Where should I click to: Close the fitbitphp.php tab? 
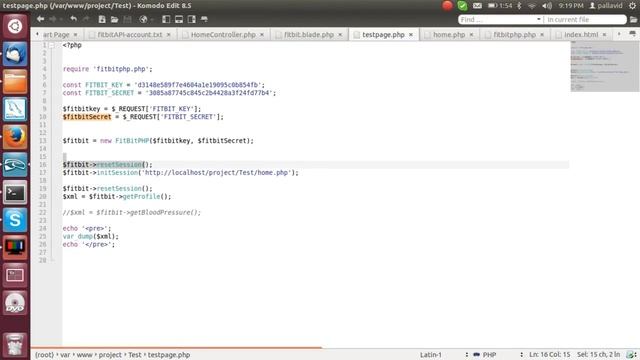[x=542, y=35]
